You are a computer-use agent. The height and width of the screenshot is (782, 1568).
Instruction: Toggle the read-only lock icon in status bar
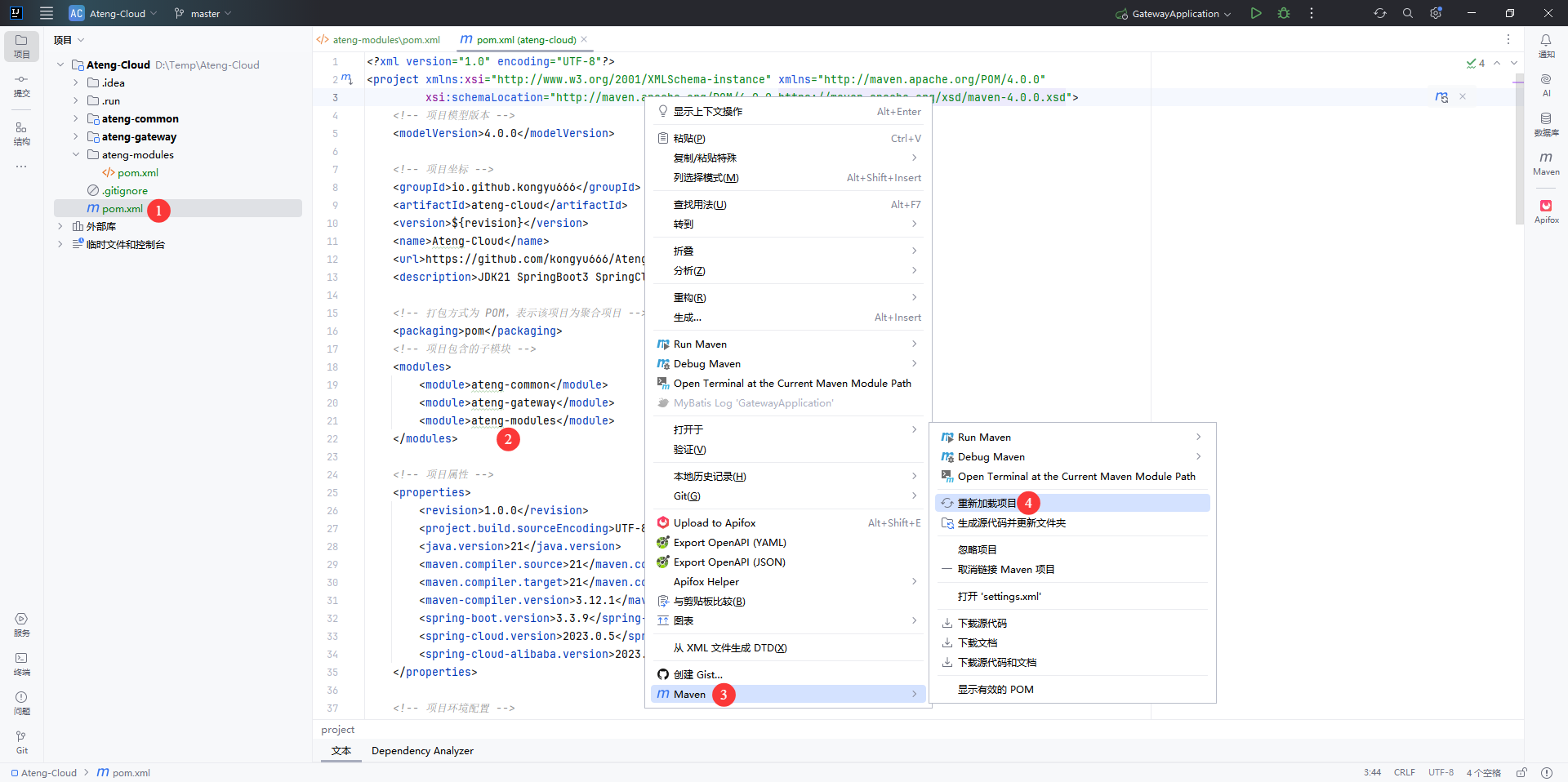1521,772
